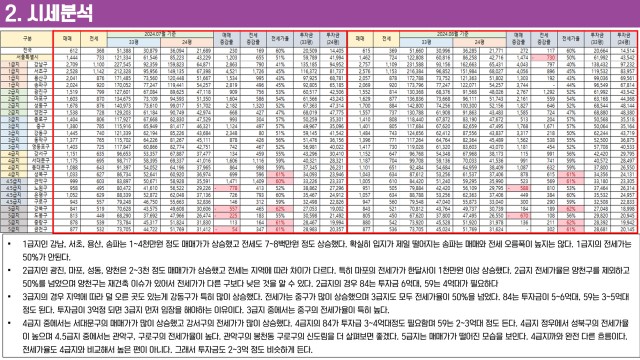
Task: Click the '노원구' district cell
Action: click(x=40, y=188)
